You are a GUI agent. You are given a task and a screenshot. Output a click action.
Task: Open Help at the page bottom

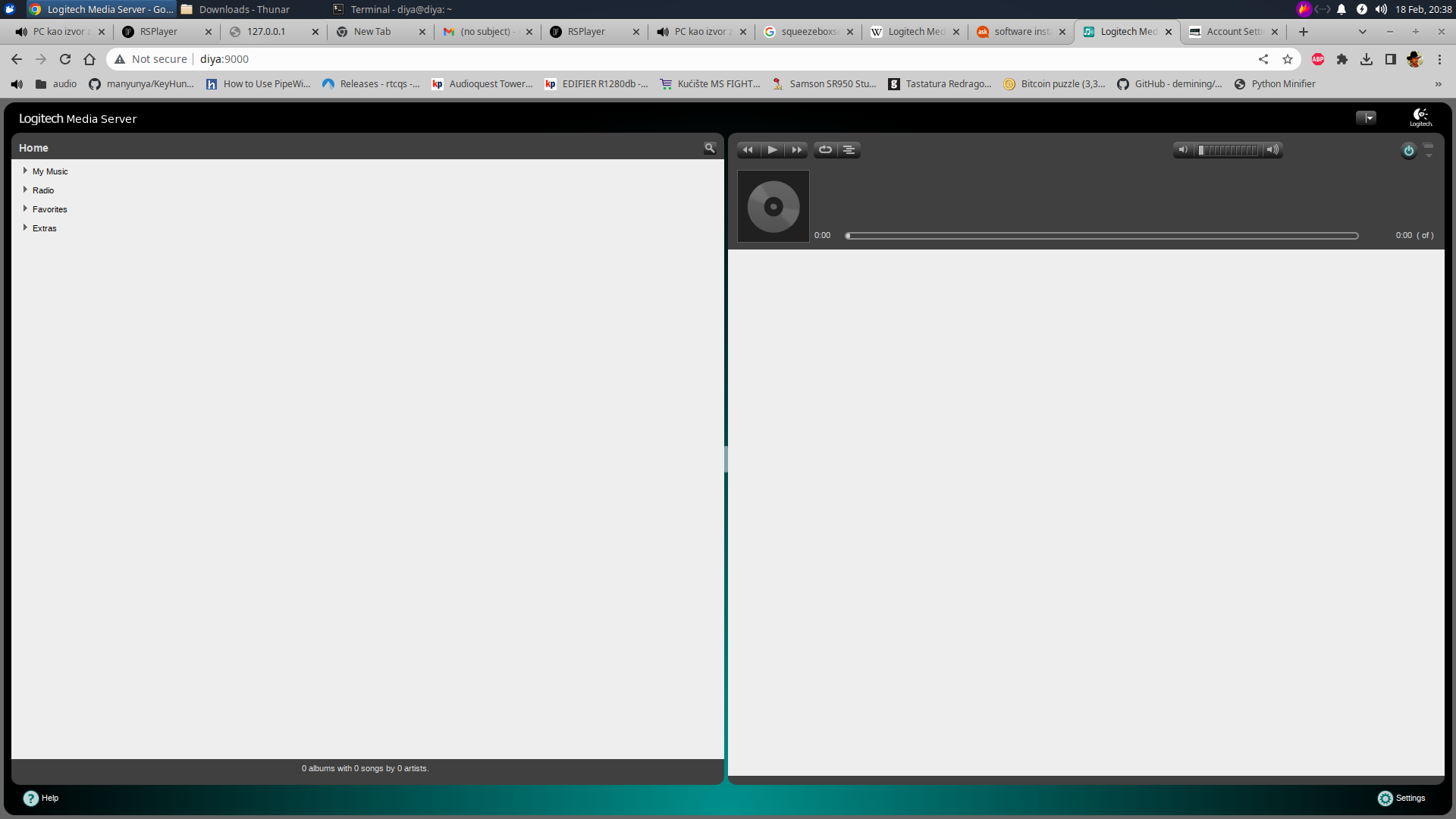point(41,798)
